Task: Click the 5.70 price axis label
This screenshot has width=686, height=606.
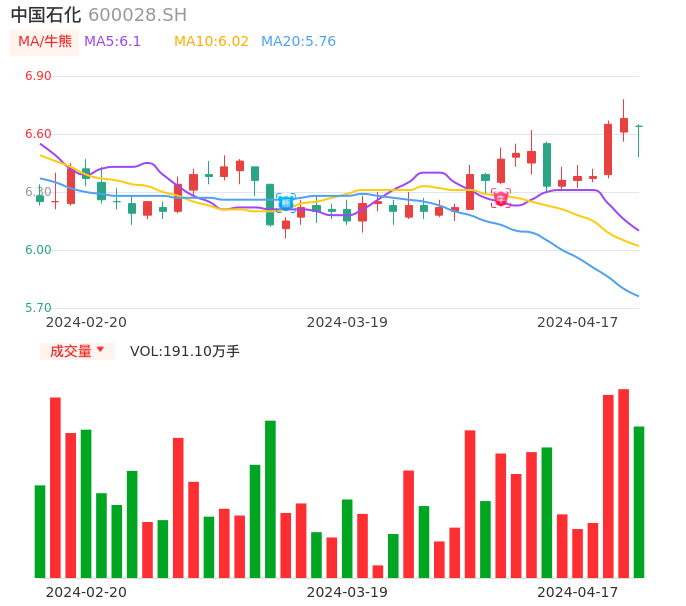Action: point(38,308)
